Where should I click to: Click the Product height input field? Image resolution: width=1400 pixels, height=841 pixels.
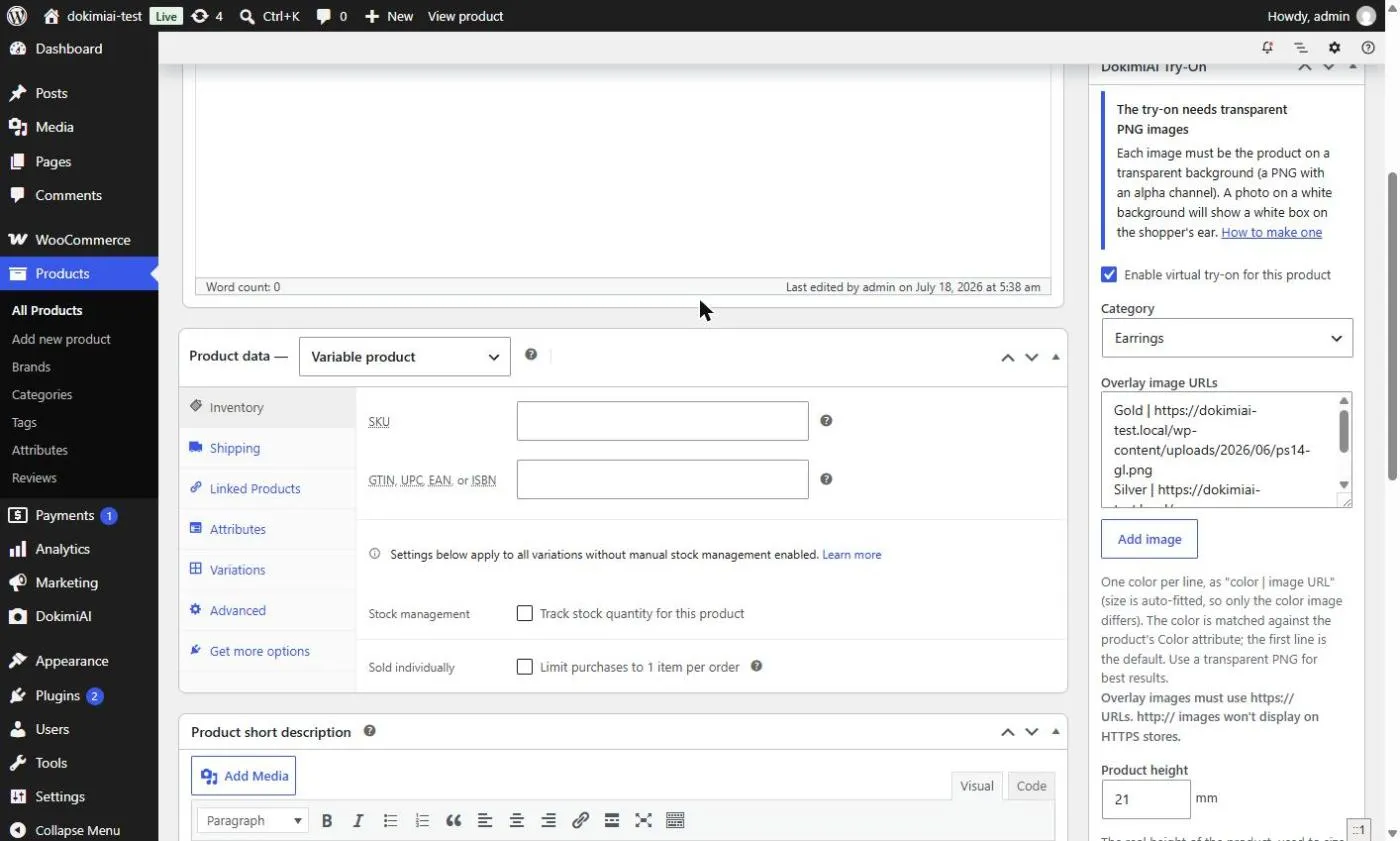pos(1146,799)
